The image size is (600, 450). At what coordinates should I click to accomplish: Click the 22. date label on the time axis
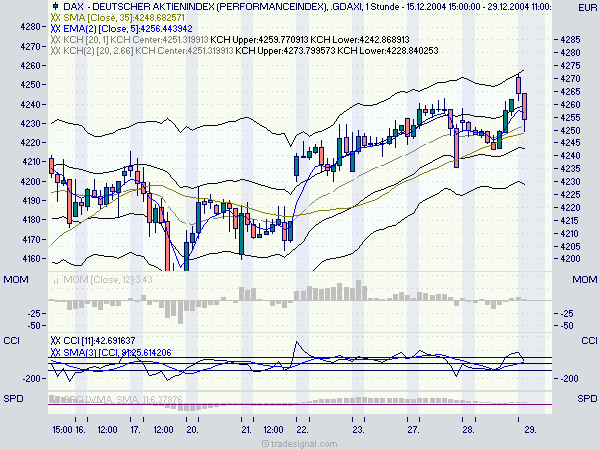[302, 430]
